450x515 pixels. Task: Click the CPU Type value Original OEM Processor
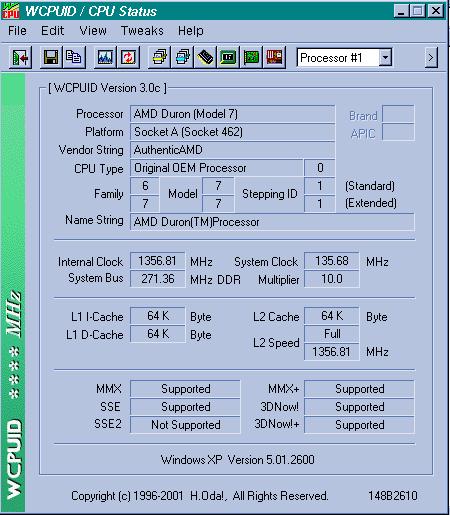(x=216, y=168)
